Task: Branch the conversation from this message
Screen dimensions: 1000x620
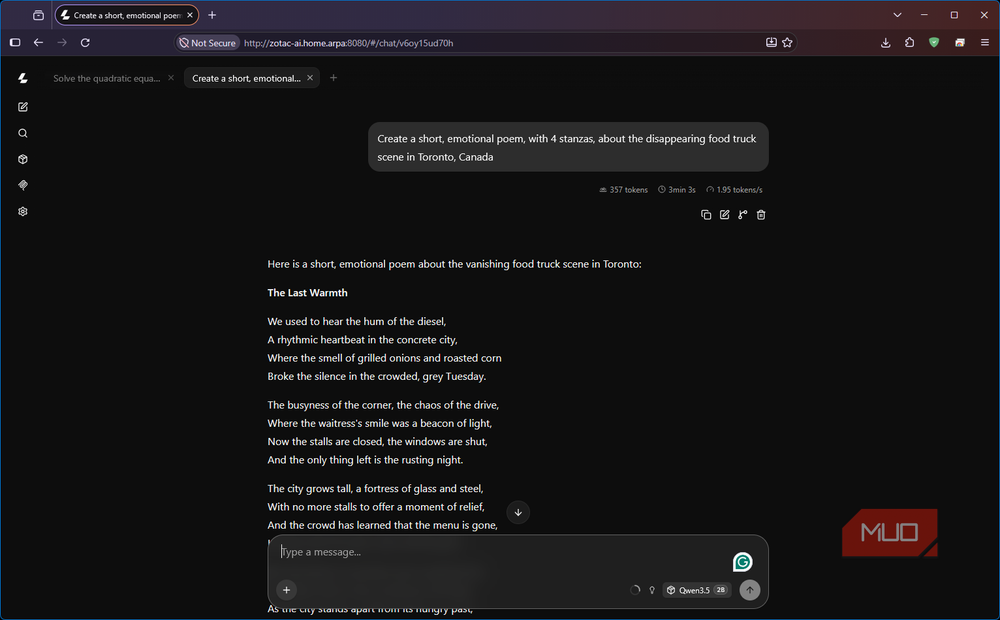Action: point(743,215)
